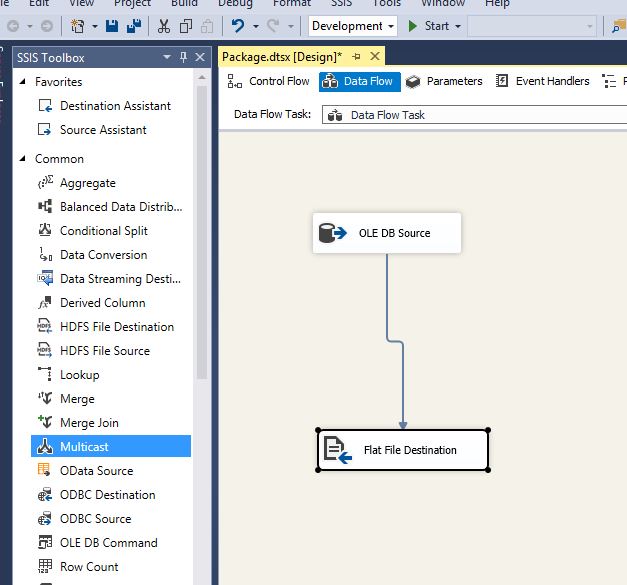Open the Development configuration dropdown

(x=352, y=26)
